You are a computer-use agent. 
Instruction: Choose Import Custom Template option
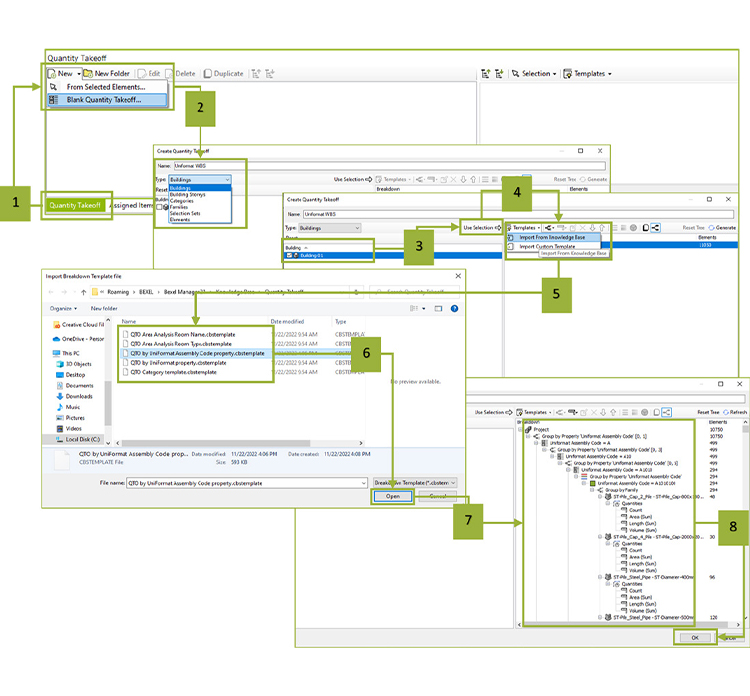(x=547, y=246)
